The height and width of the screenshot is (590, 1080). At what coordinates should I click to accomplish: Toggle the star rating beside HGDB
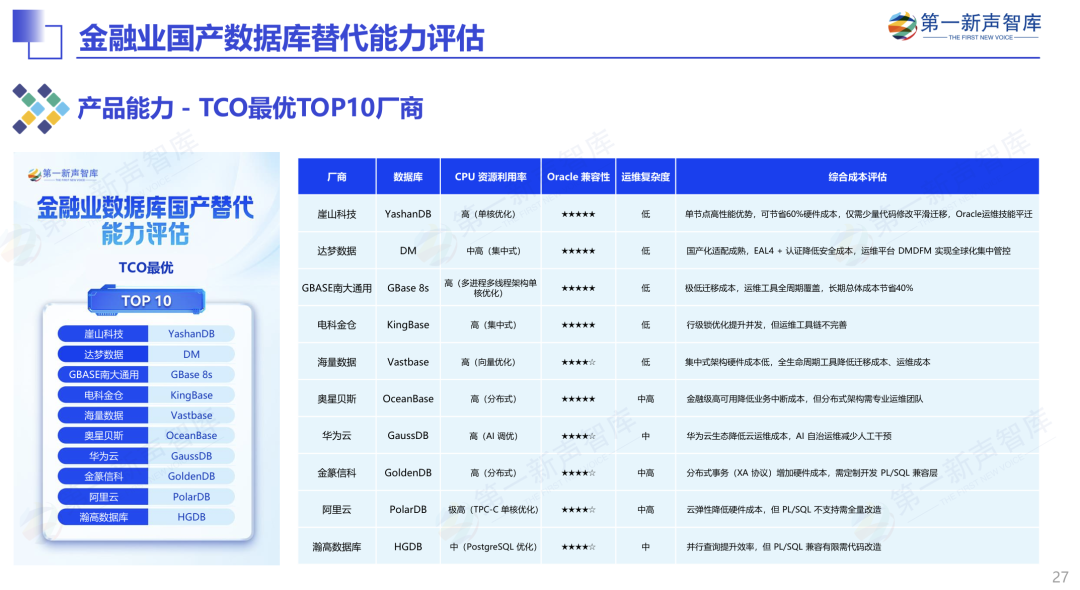(x=577, y=547)
